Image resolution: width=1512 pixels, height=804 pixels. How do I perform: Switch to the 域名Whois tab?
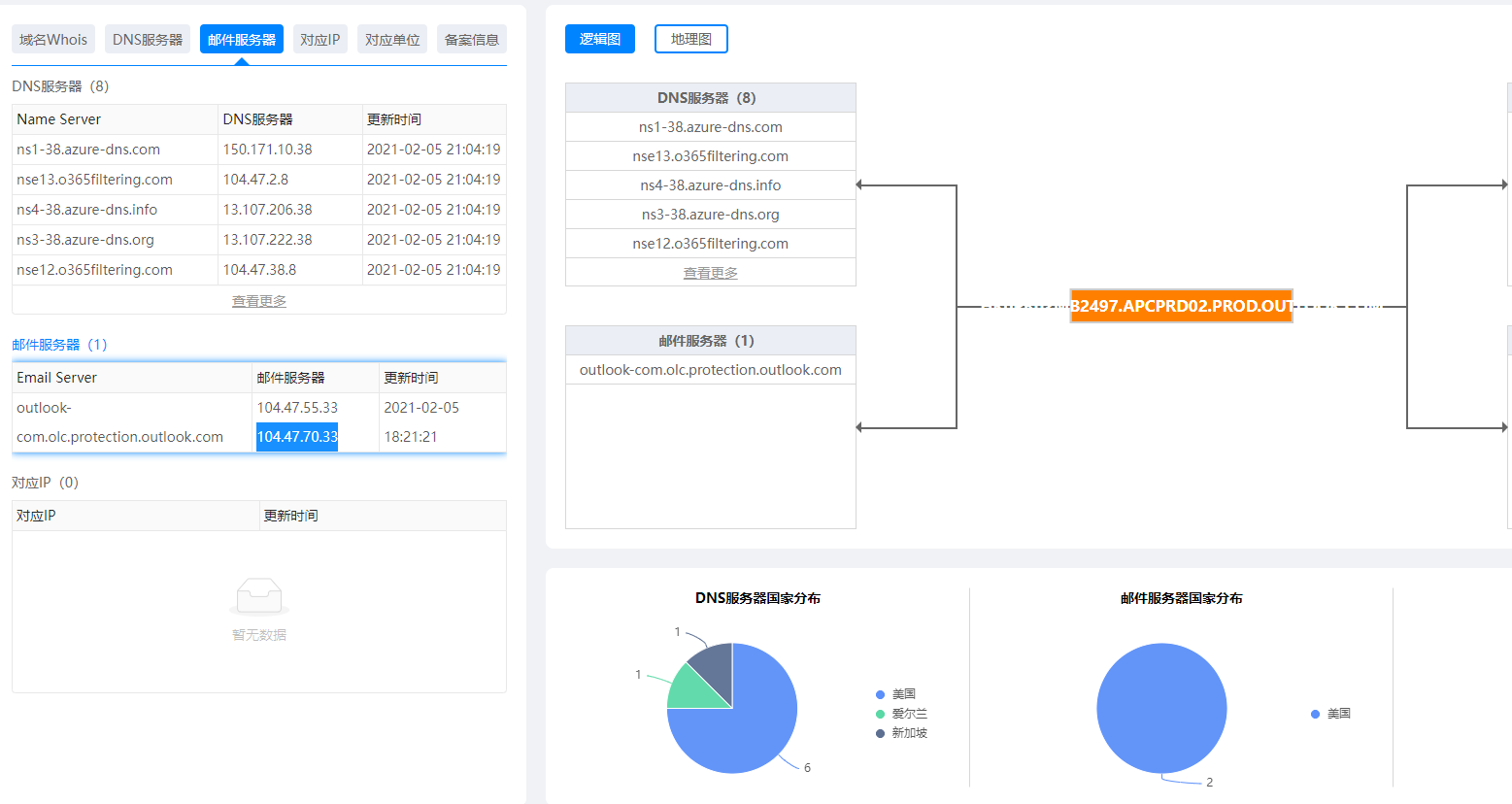point(52,38)
